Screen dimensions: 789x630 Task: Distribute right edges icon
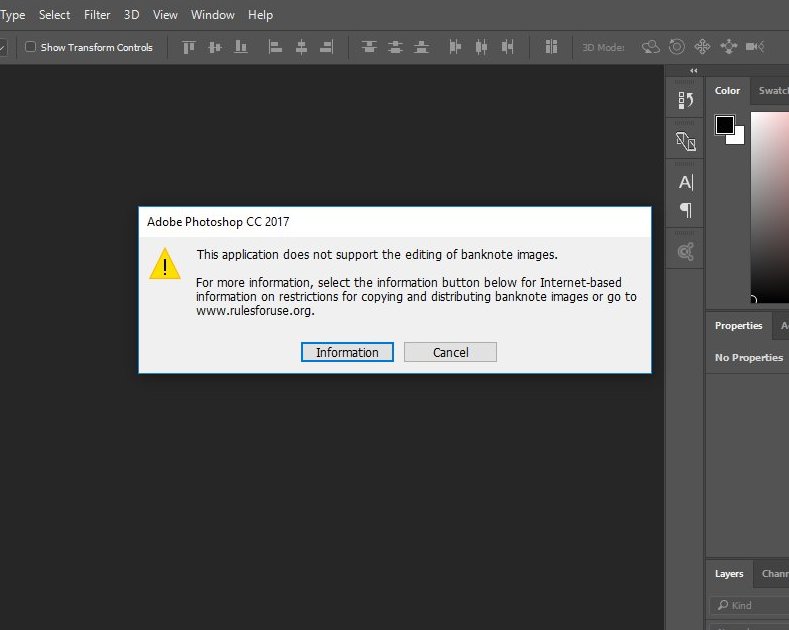pos(507,47)
